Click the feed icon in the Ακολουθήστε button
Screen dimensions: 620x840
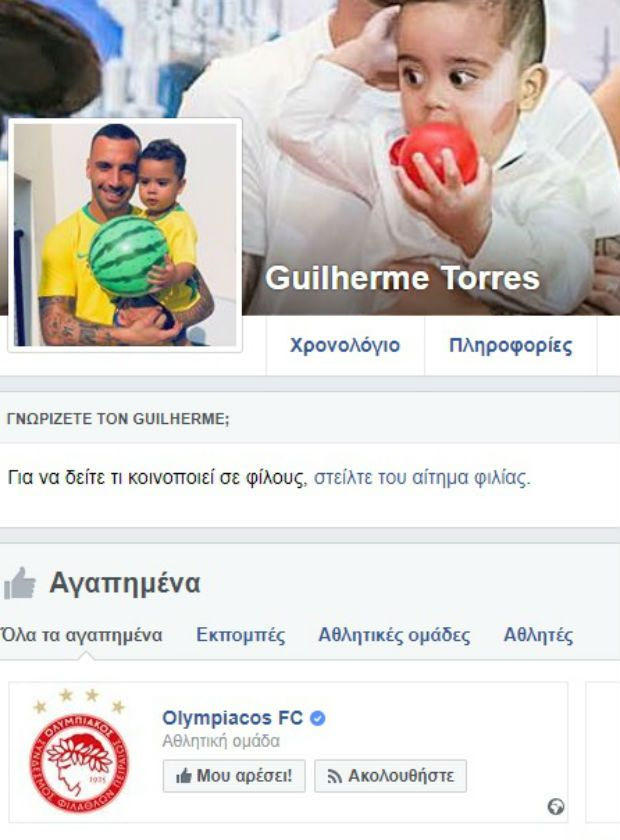(x=335, y=776)
